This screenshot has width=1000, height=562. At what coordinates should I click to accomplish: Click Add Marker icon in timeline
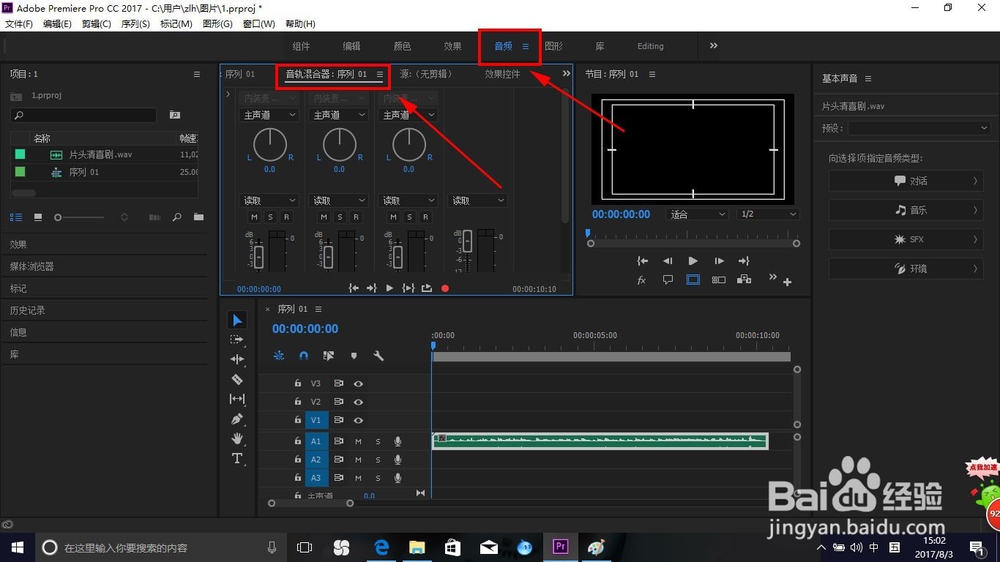pyautogui.click(x=354, y=356)
